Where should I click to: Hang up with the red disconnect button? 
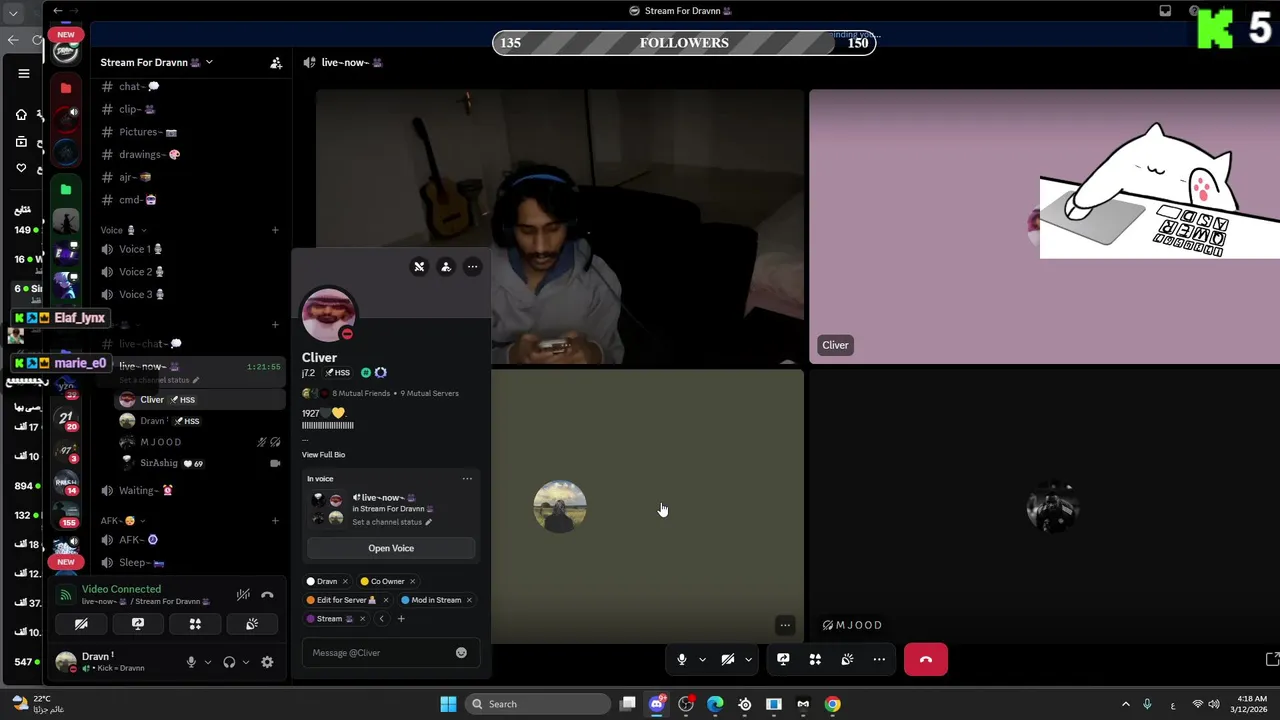click(926, 659)
